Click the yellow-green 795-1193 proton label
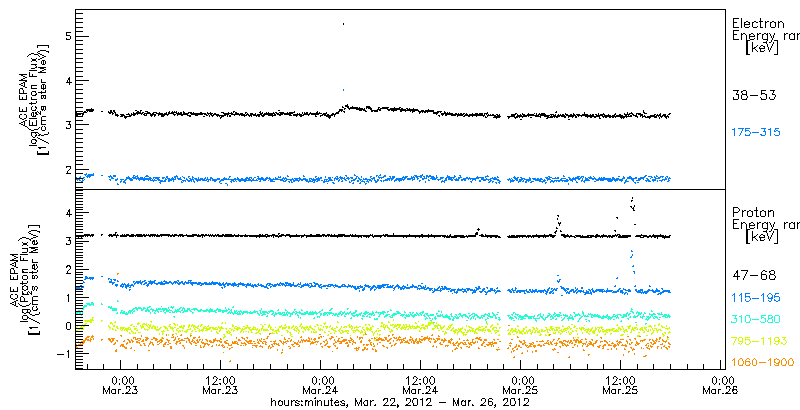Screen dimensions: 800x410 point(760,341)
